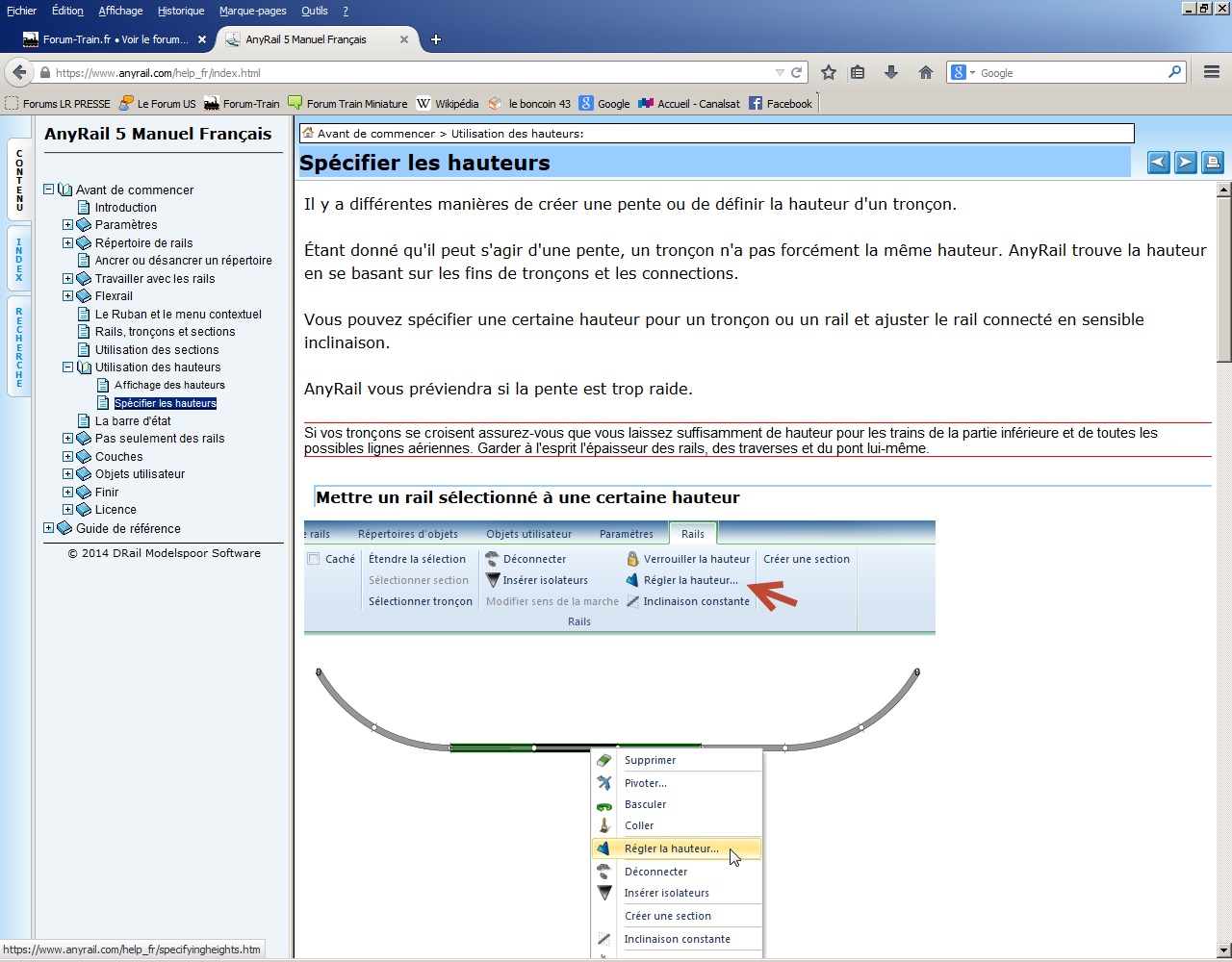
Task: Open the Accueil - Canalsat bookmark
Action: (x=689, y=104)
